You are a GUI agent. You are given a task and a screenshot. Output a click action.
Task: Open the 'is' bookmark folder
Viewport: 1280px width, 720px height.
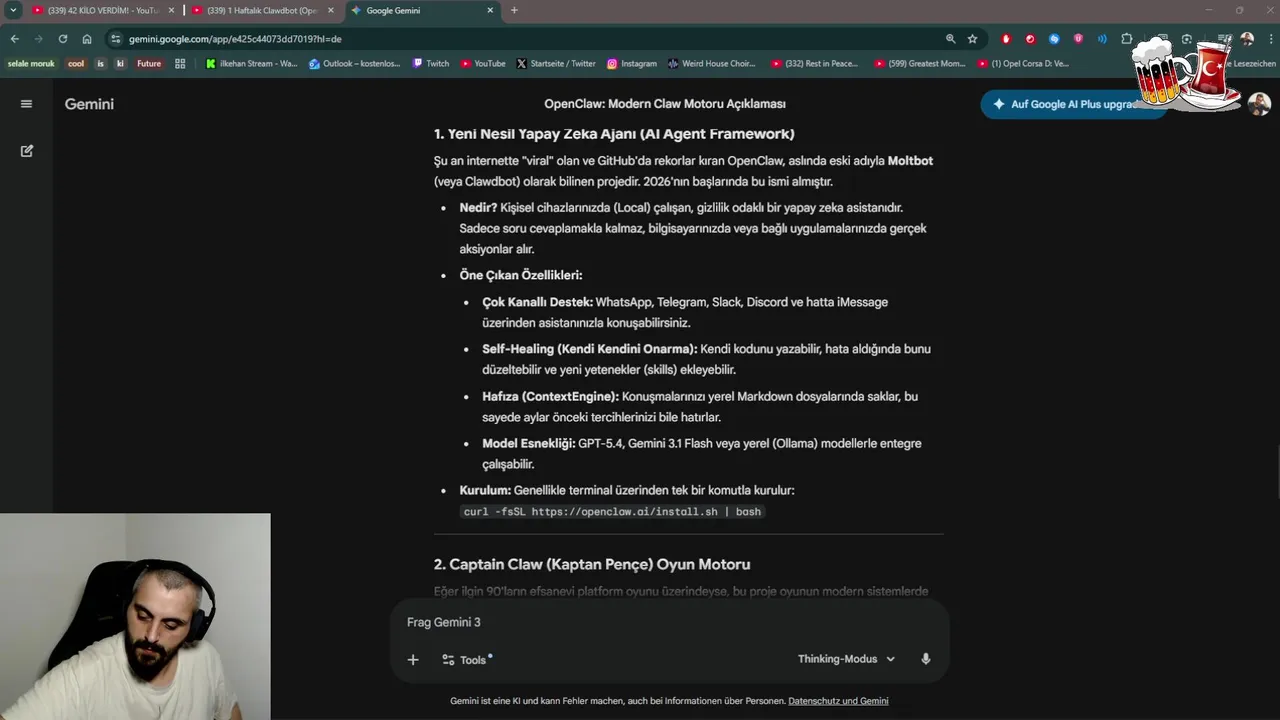pos(100,63)
